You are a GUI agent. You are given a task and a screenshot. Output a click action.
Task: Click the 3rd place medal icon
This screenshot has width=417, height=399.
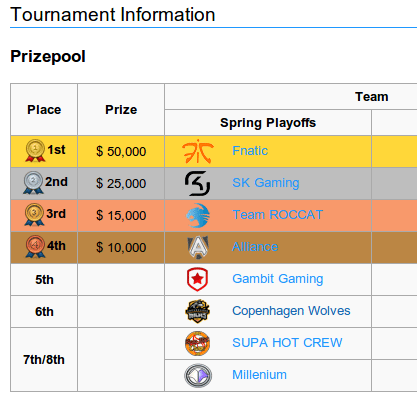(x=34, y=215)
